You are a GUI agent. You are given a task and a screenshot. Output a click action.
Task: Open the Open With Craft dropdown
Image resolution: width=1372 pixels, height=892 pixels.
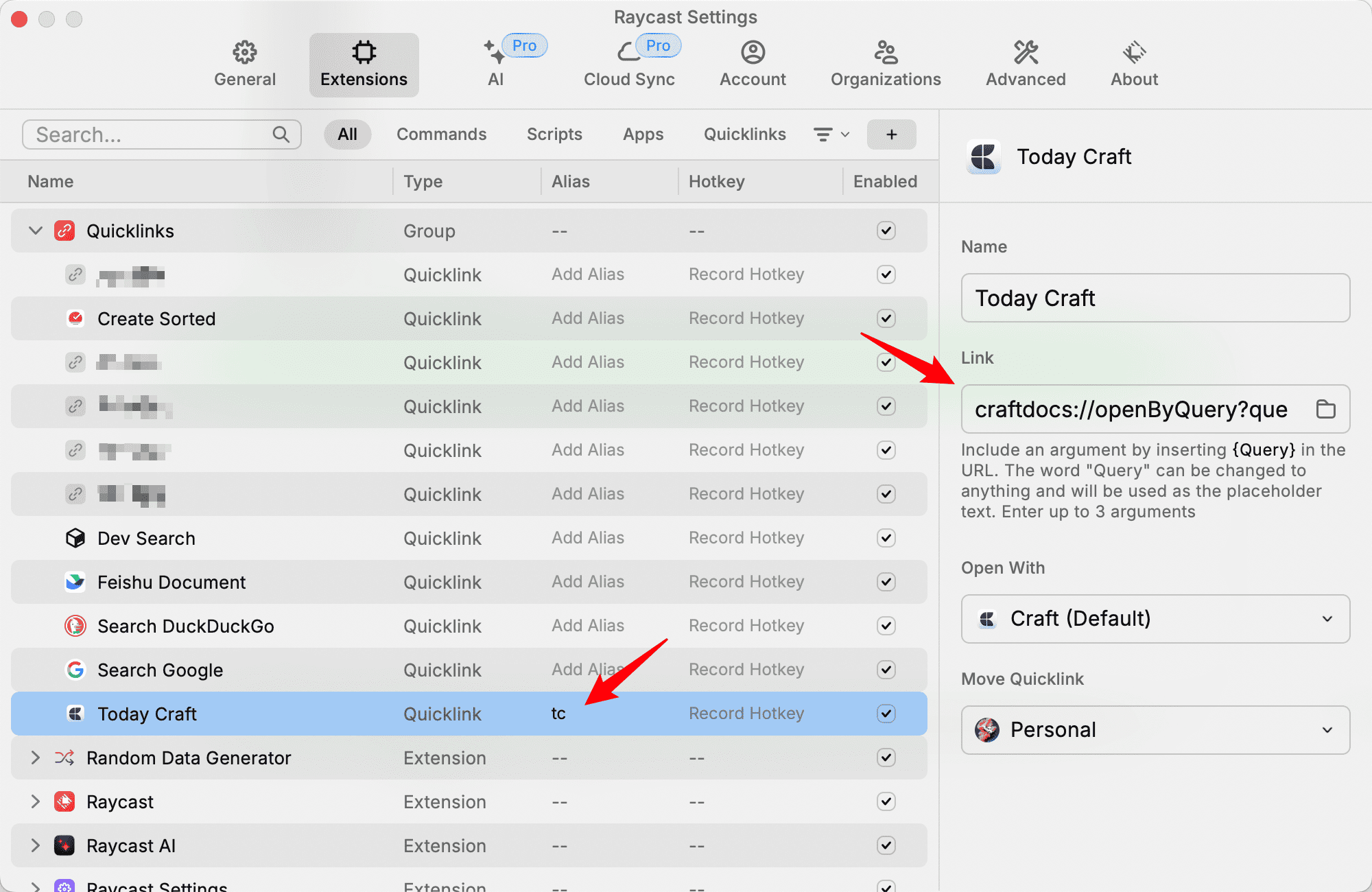[1155, 619]
